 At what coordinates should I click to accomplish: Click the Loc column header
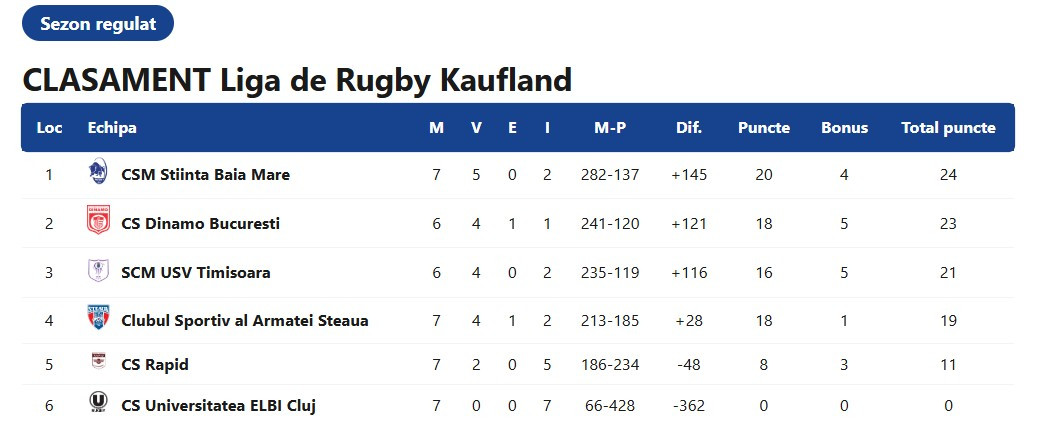(49, 128)
